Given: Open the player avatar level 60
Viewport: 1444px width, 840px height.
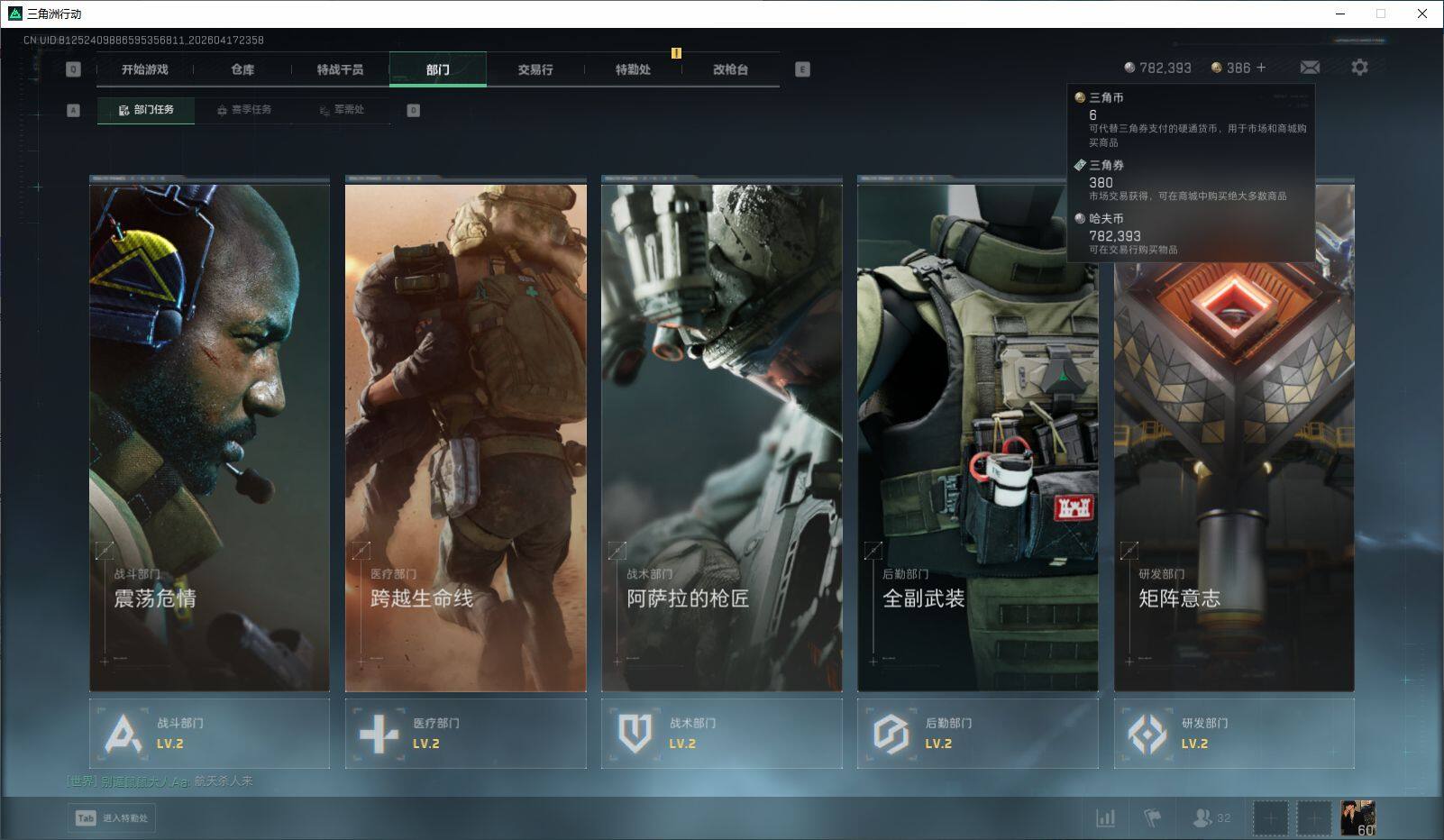Looking at the screenshot, I should pos(1358,818).
